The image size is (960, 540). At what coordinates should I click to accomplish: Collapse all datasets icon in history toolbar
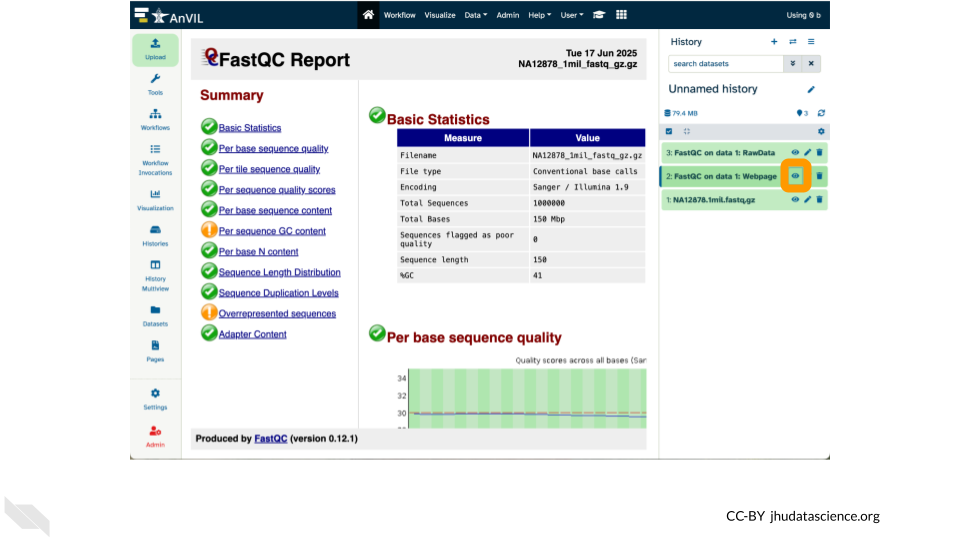pyautogui.click(x=687, y=131)
